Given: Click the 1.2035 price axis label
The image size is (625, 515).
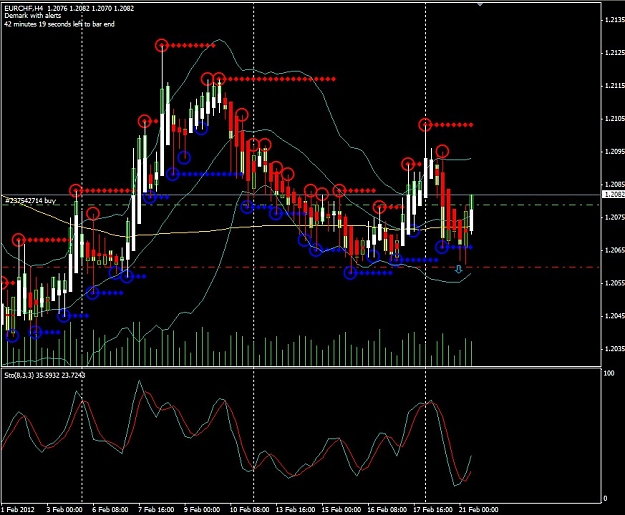Looking at the screenshot, I should pos(614,349).
